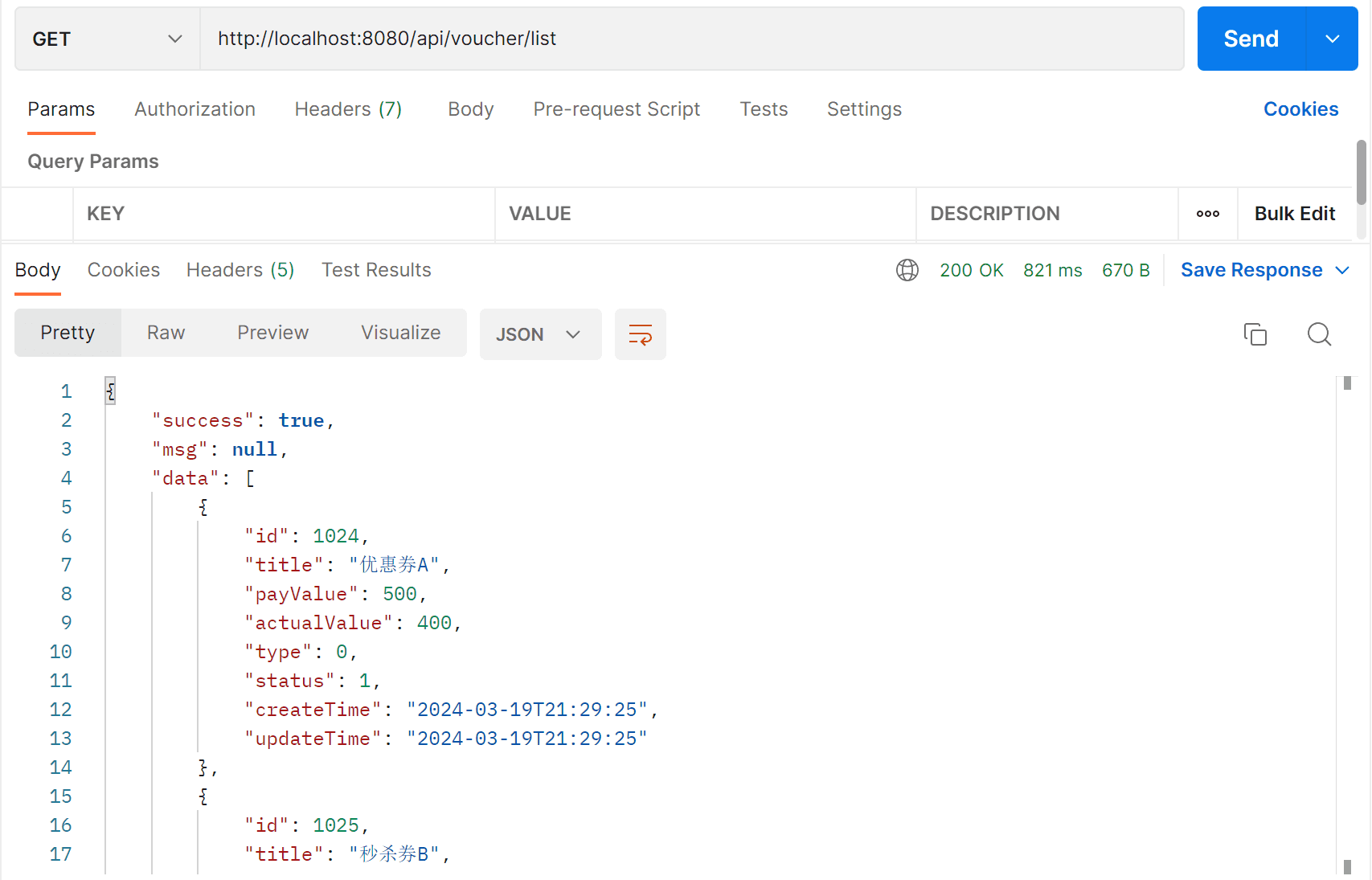
Task: Open request Headers (7) tab
Action: [x=348, y=109]
